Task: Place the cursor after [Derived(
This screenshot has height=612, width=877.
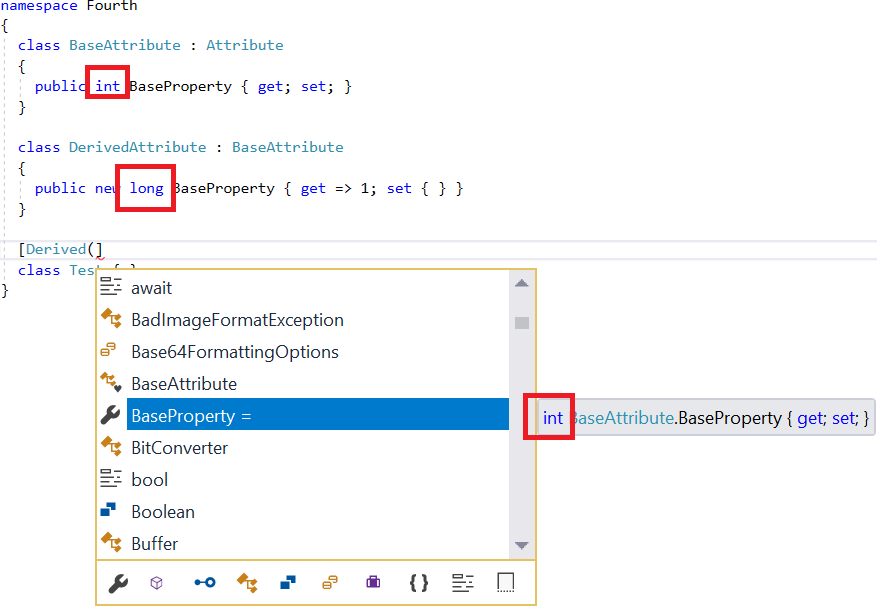Action: click(x=96, y=249)
